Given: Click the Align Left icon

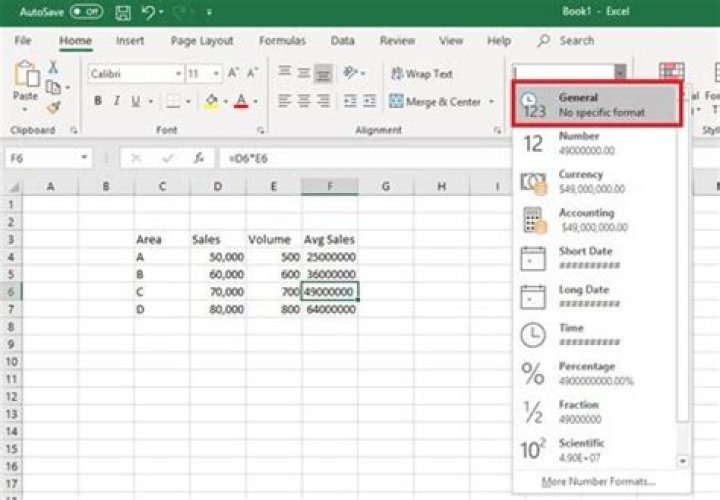Looking at the screenshot, I should pos(284,101).
